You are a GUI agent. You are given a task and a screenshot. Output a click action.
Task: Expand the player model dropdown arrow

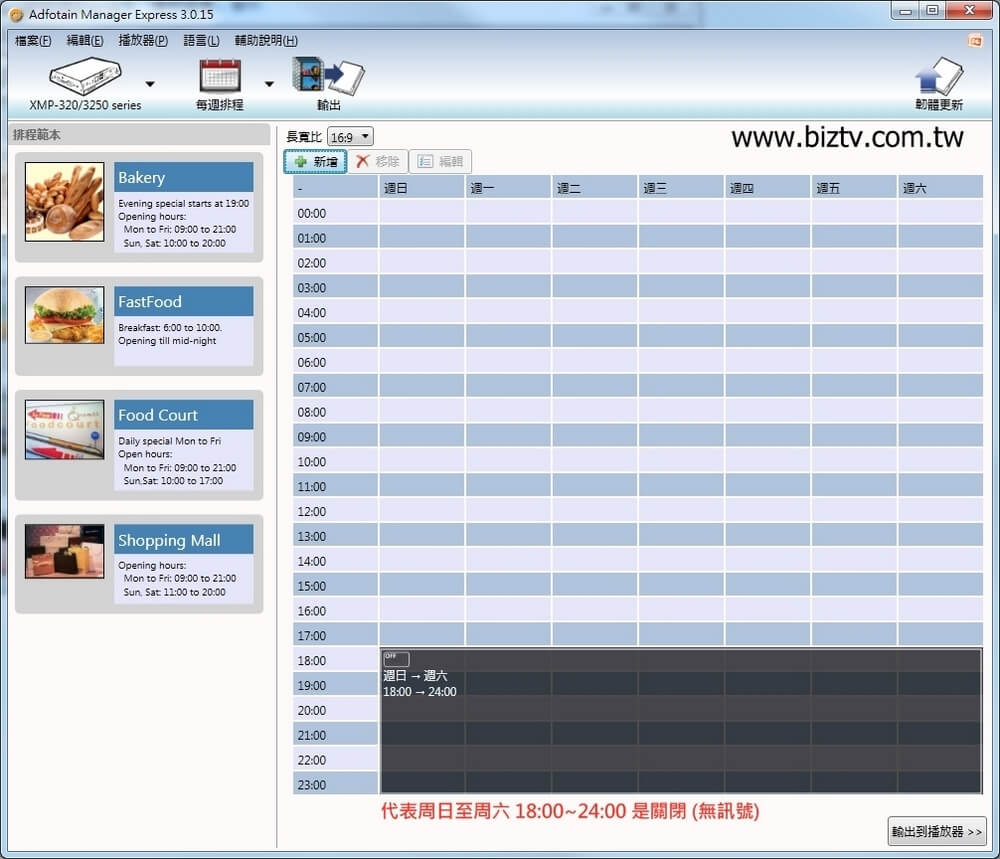(x=150, y=84)
